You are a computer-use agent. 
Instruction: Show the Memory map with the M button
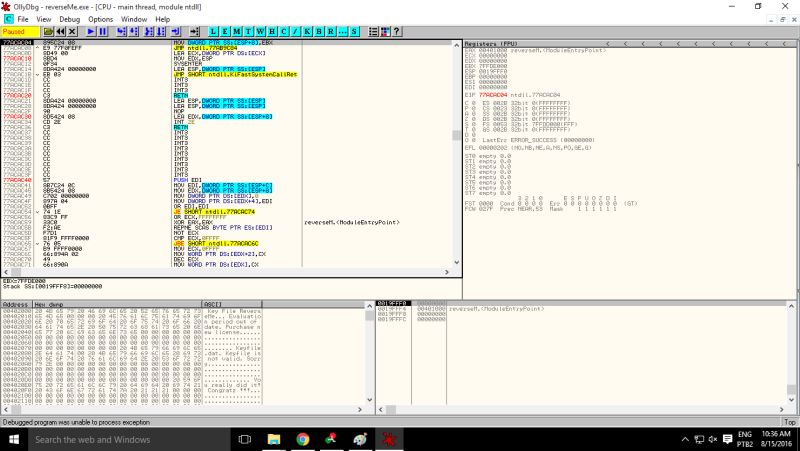[237, 32]
